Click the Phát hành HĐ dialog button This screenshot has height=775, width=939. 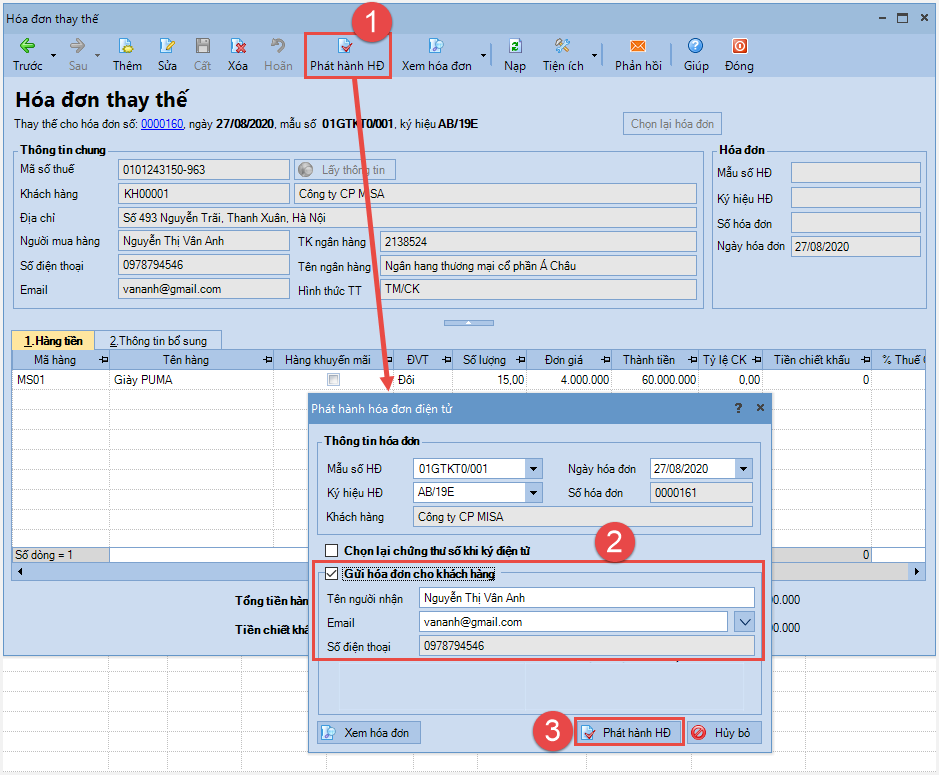pyautogui.click(x=629, y=732)
